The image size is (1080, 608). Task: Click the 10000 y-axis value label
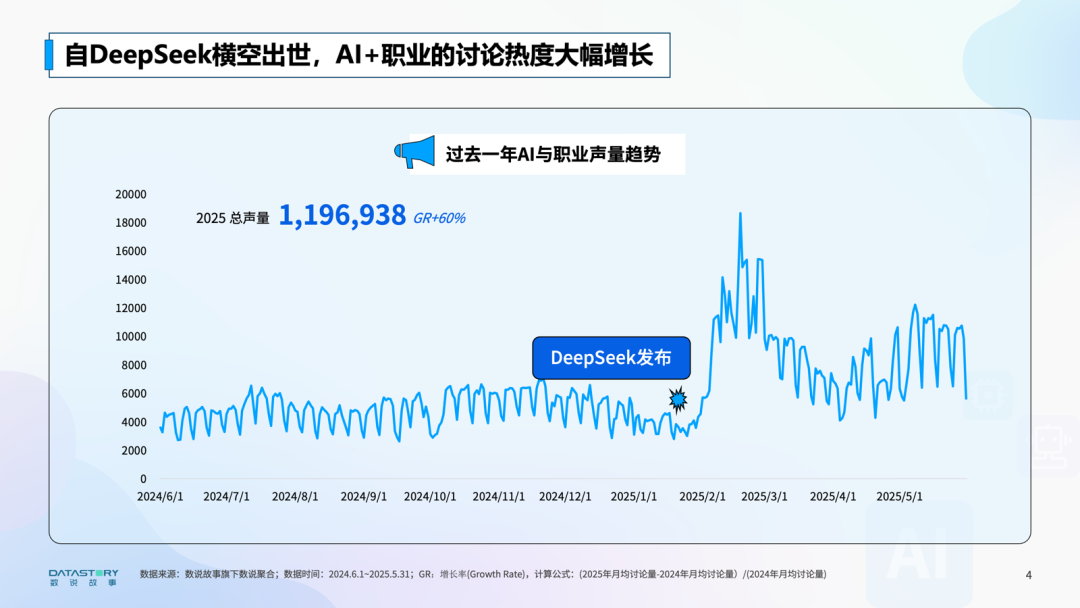[130, 337]
